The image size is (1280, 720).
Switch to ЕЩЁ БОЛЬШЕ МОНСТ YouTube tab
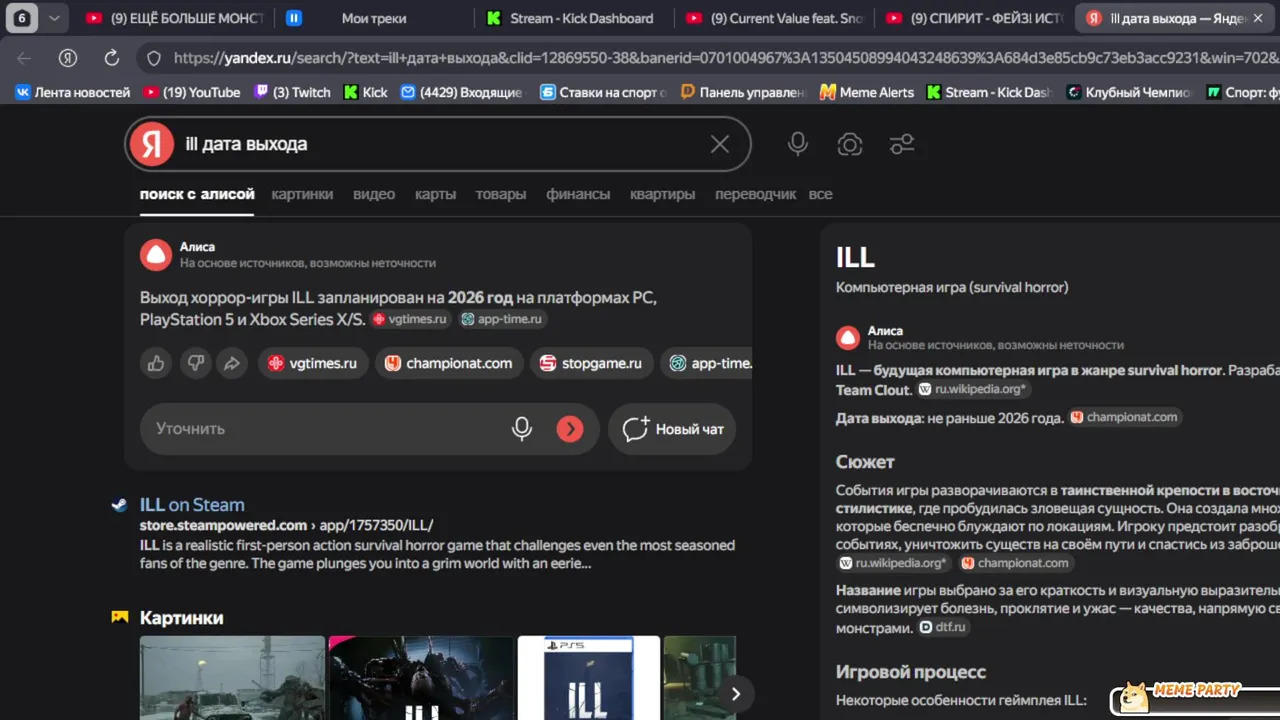coord(173,18)
